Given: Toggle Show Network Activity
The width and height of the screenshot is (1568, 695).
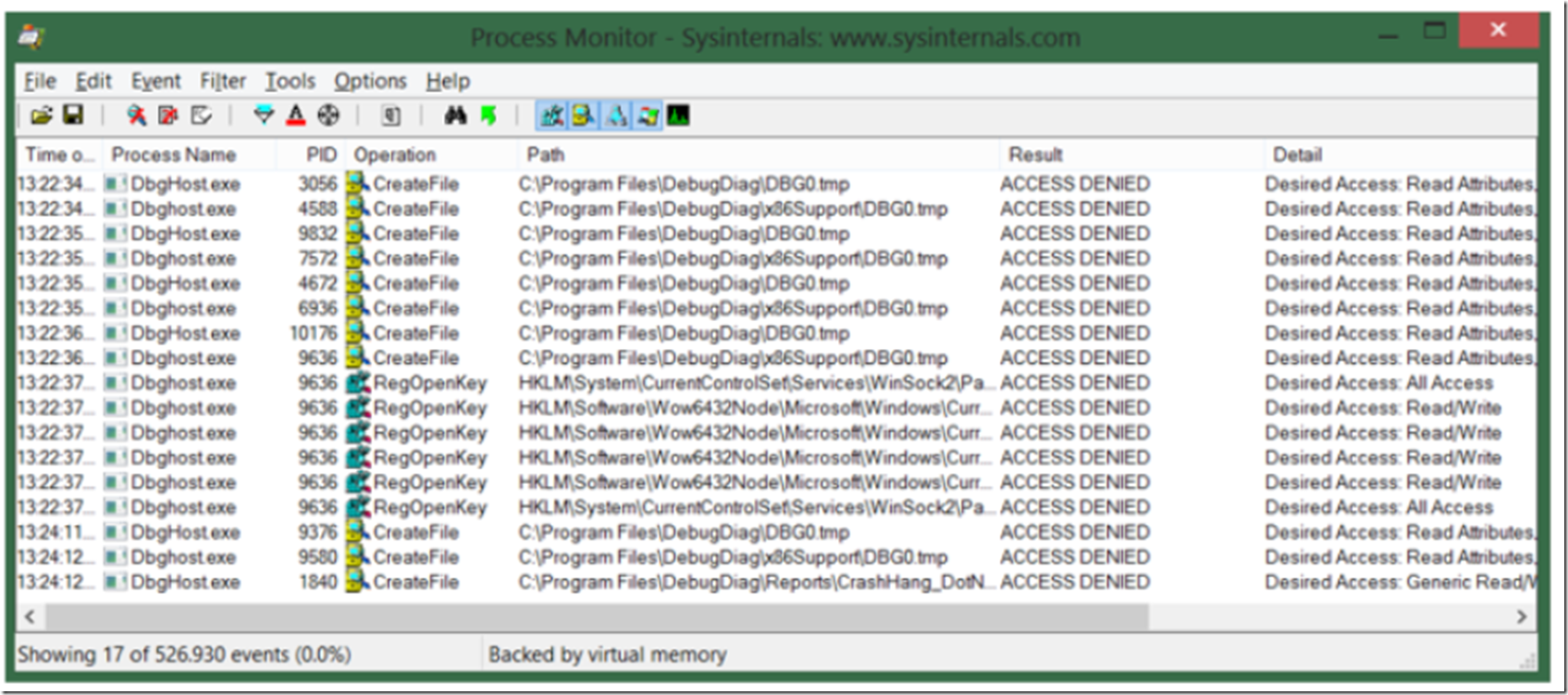Looking at the screenshot, I should [616, 116].
